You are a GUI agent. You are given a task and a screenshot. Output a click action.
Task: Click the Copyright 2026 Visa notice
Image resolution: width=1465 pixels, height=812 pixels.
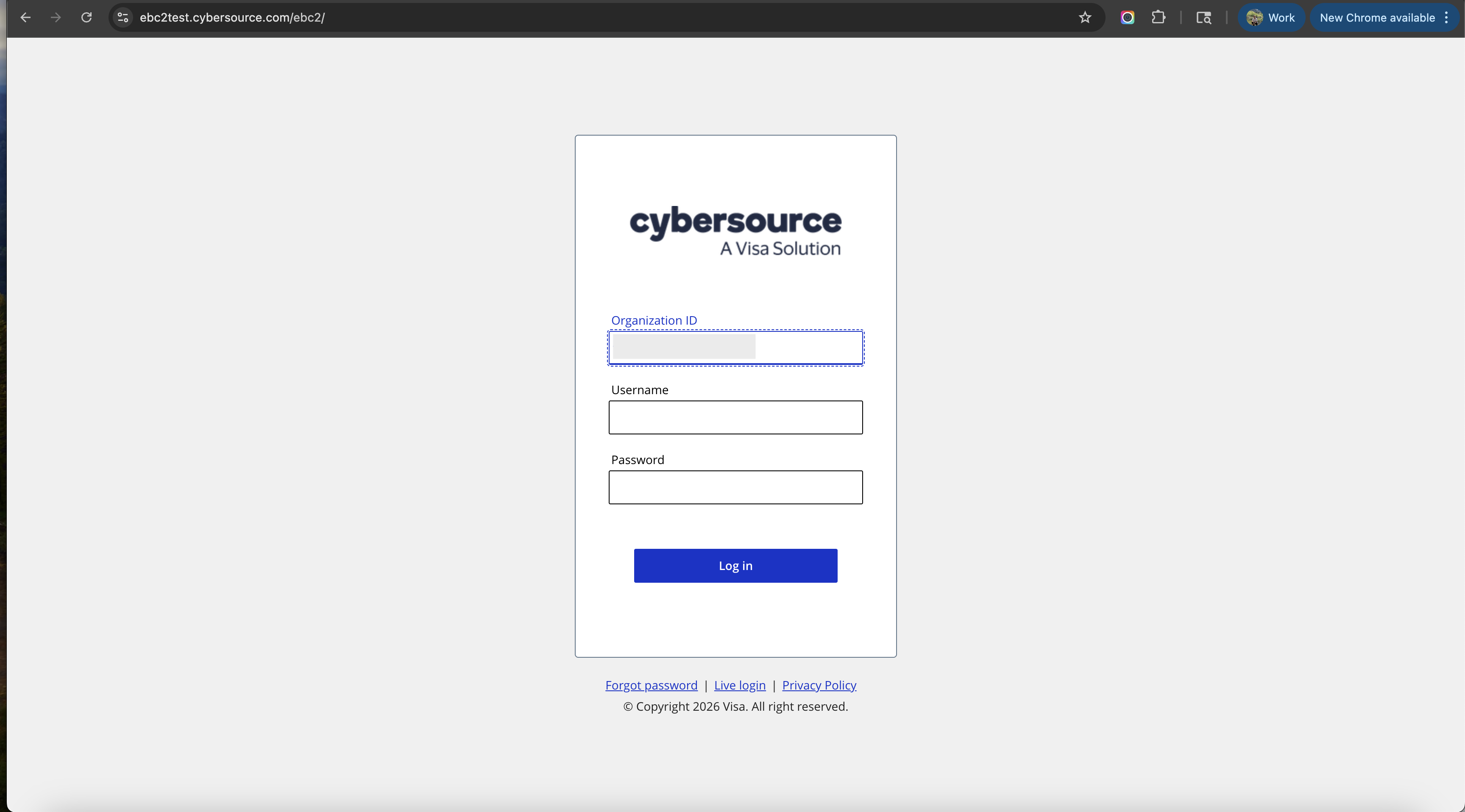735,706
